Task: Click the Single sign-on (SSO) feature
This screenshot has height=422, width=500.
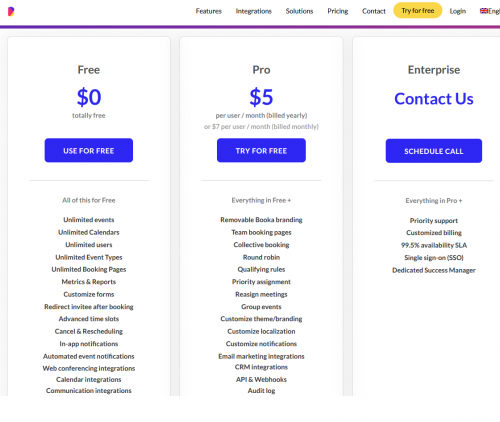Action: click(434, 258)
